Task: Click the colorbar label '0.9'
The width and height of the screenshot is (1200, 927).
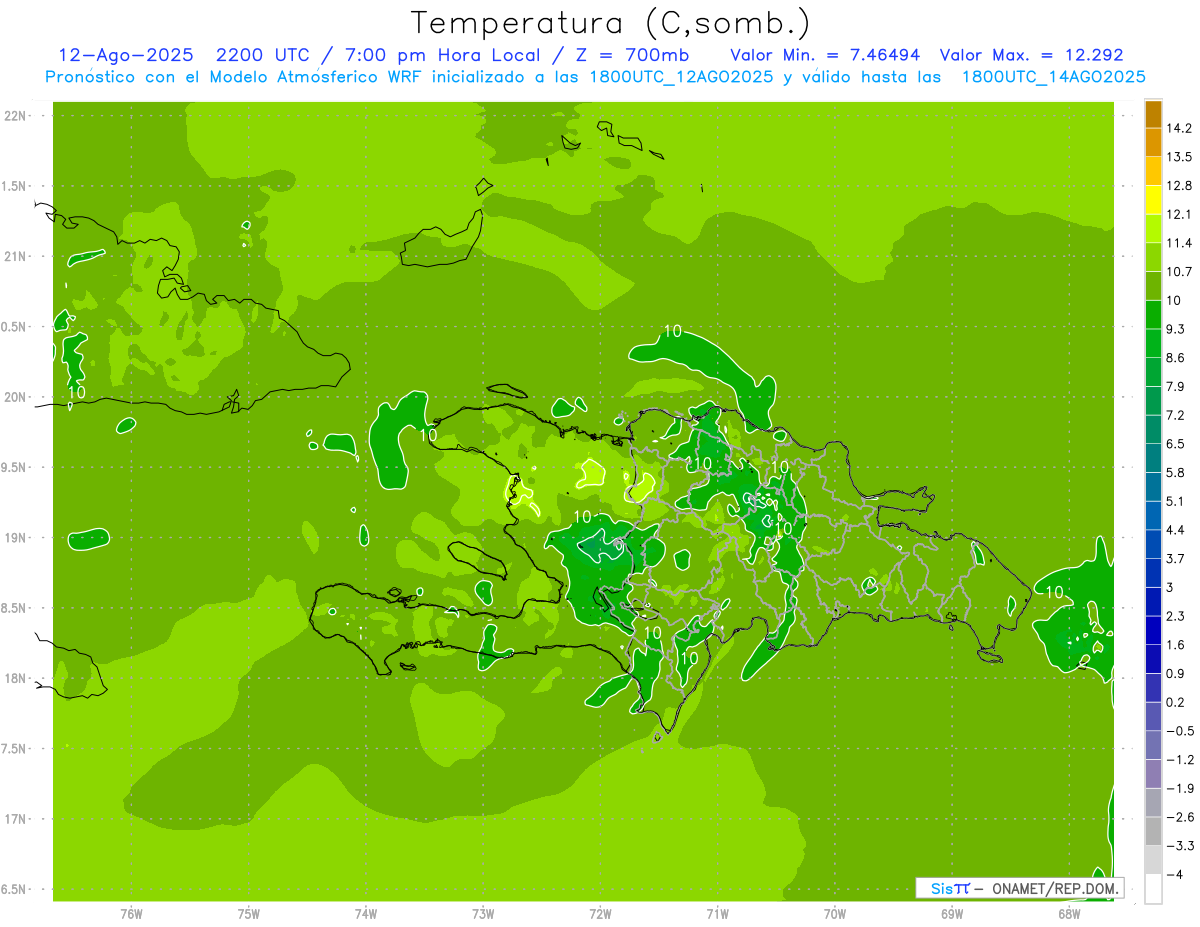Action: coord(1176,673)
